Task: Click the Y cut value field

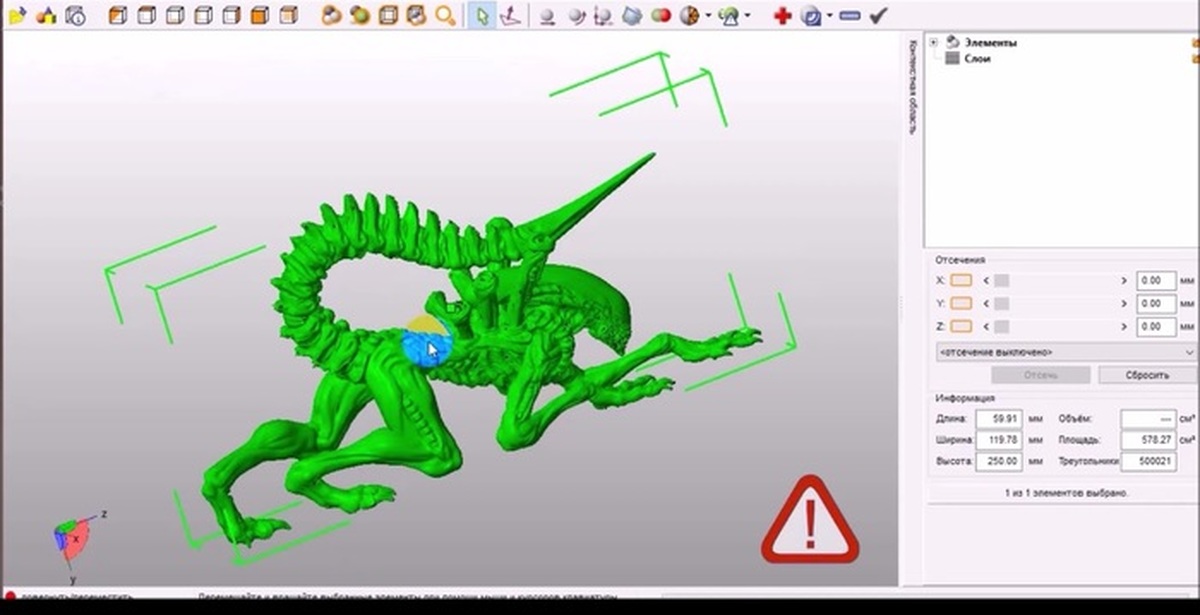Action: tap(1155, 303)
